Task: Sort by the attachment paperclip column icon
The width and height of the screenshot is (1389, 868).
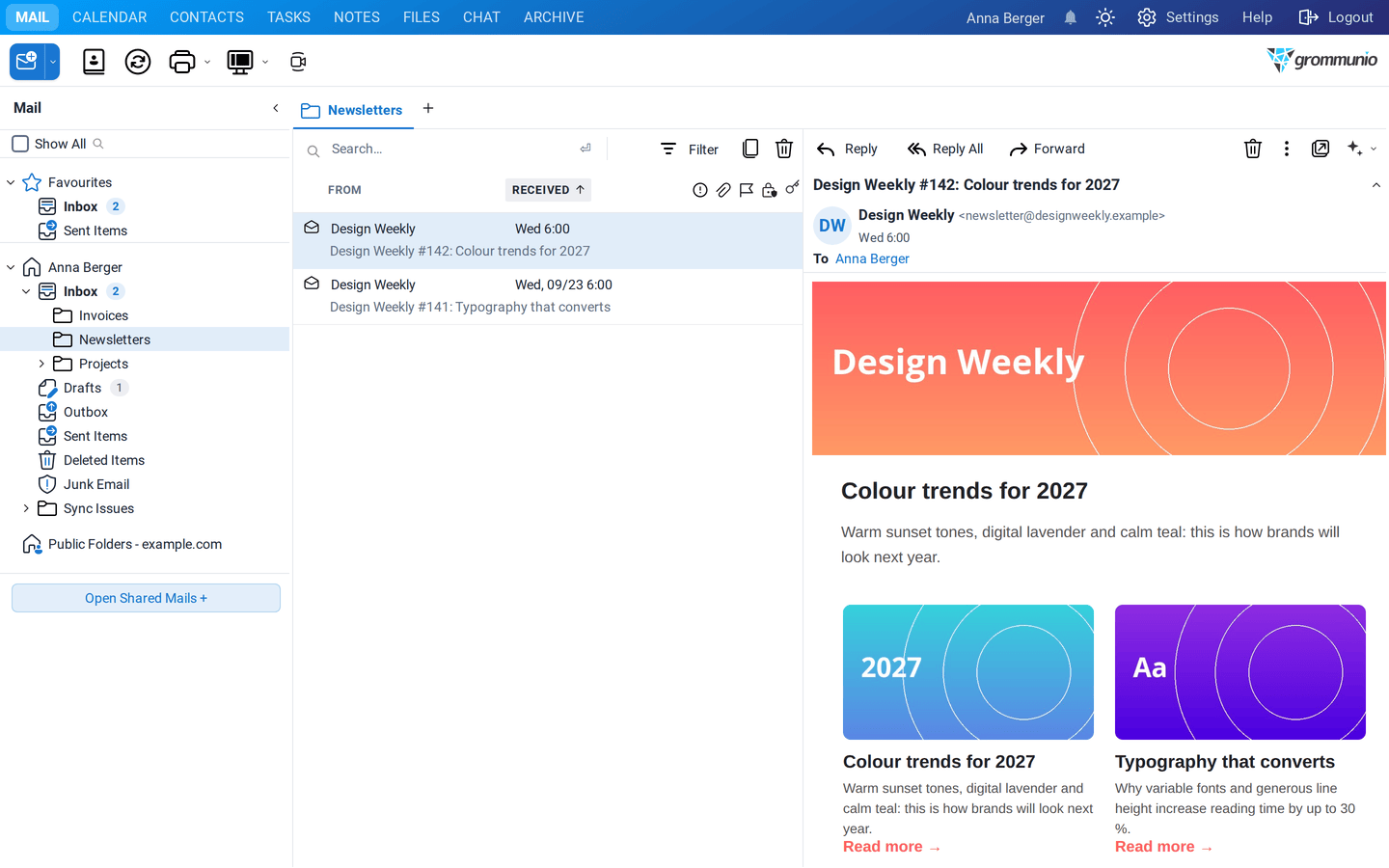Action: pos(723,190)
